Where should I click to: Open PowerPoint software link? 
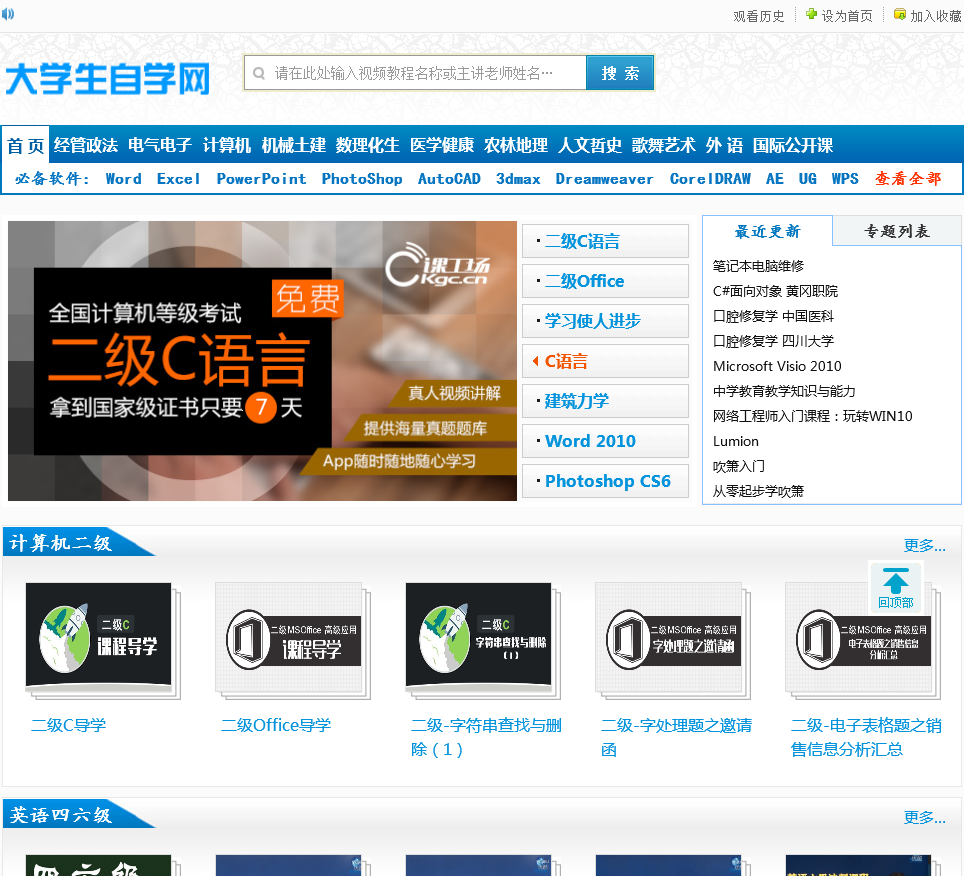261,179
